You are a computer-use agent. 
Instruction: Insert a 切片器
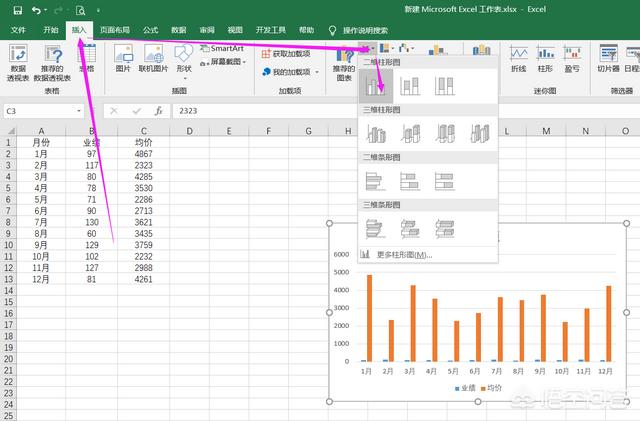click(609, 58)
